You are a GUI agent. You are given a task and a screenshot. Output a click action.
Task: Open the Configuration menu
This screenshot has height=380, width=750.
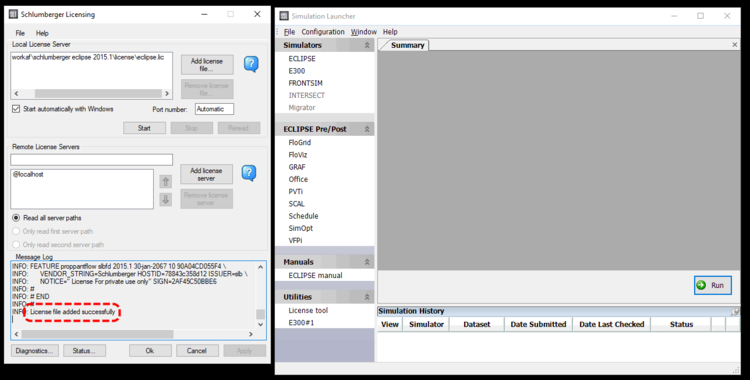point(323,32)
